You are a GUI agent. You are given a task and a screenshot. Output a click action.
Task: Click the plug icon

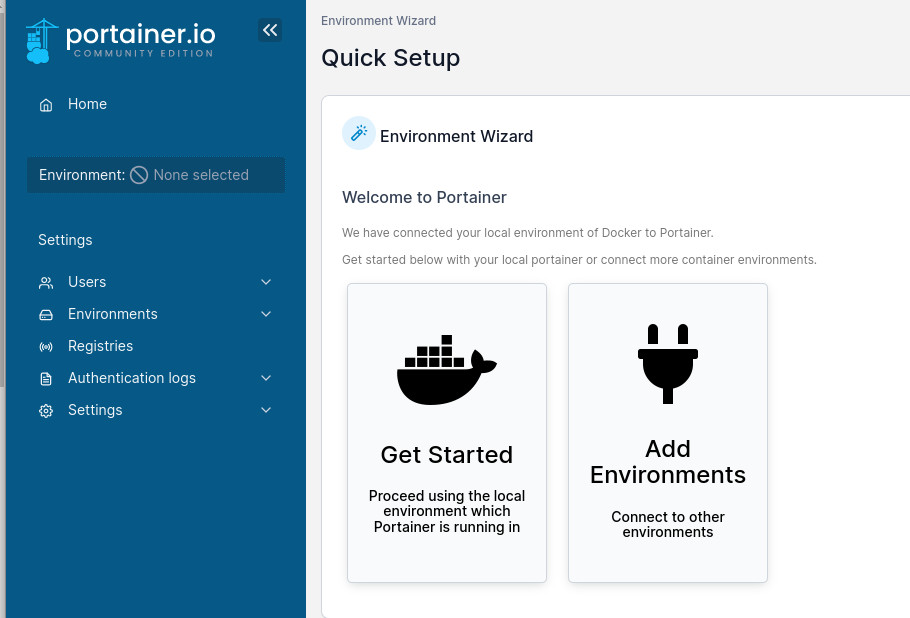pos(668,363)
